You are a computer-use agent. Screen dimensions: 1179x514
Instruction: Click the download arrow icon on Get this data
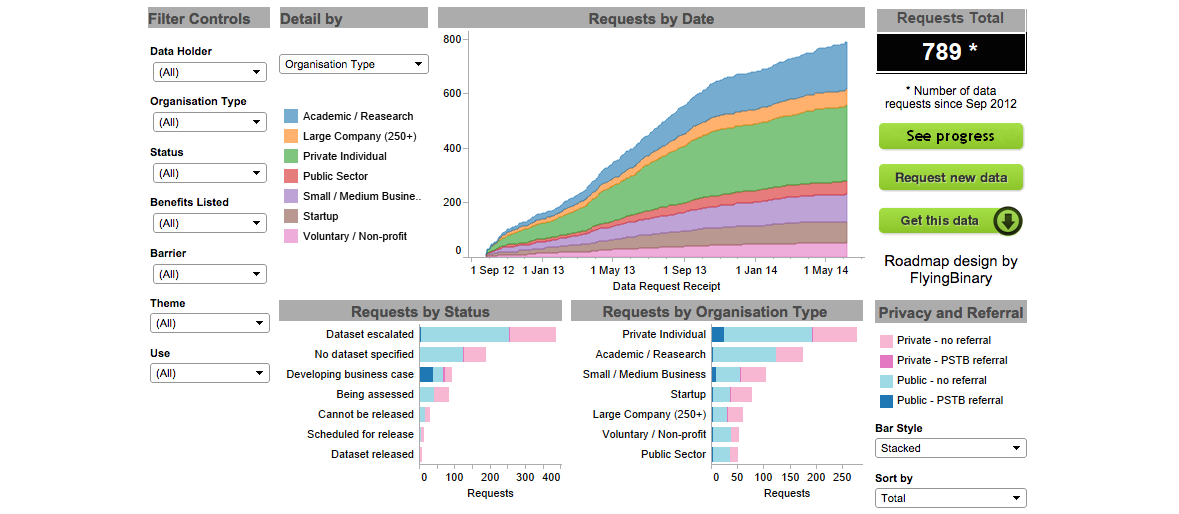1007,221
